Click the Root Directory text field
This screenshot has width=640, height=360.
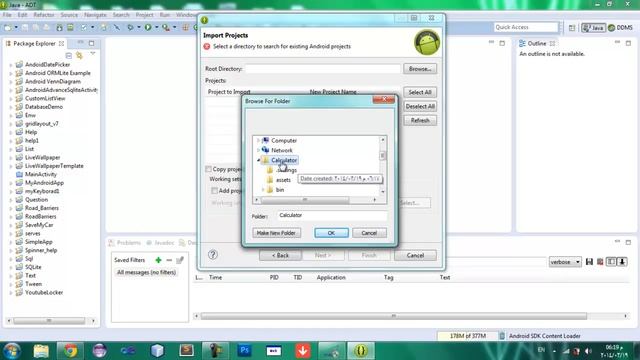point(322,69)
